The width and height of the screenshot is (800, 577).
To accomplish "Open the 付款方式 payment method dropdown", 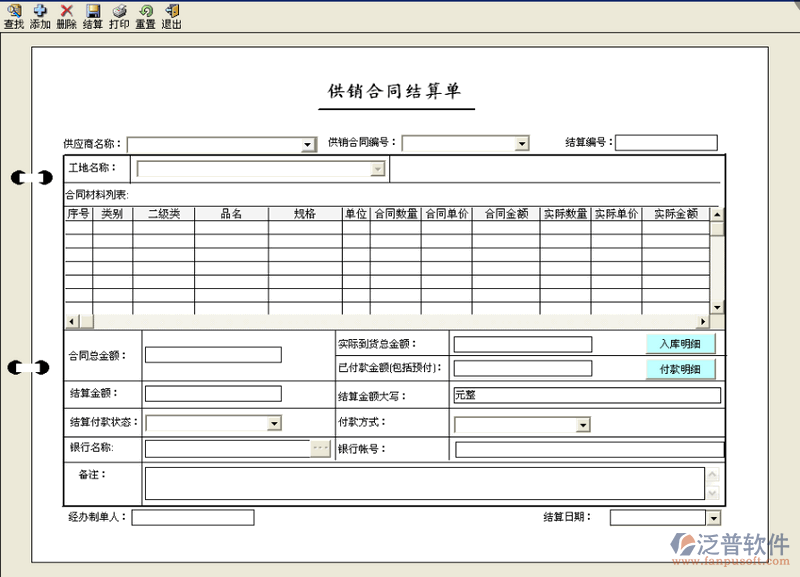I will [584, 423].
